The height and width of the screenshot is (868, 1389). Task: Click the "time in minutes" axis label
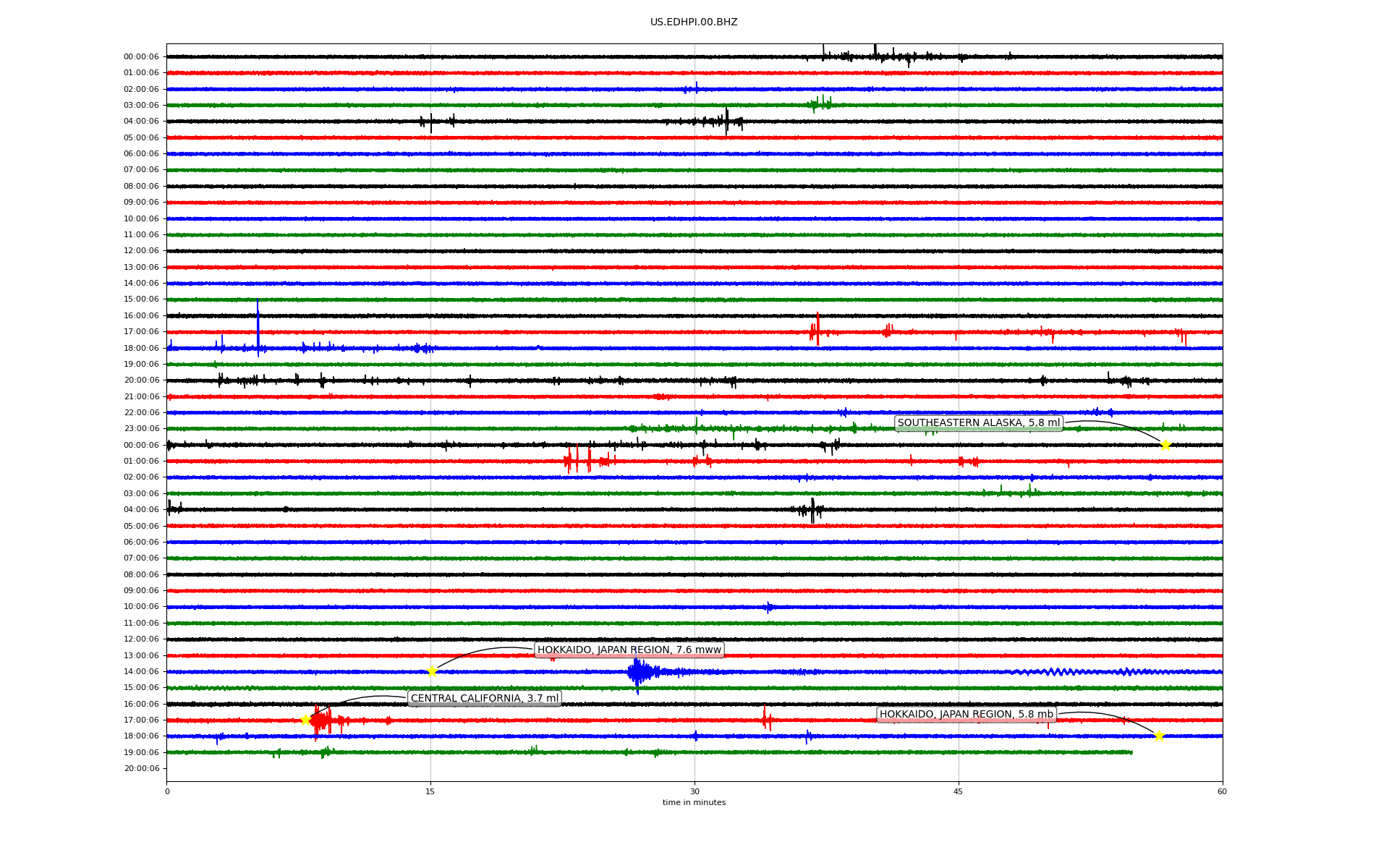pyautogui.click(x=694, y=802)
